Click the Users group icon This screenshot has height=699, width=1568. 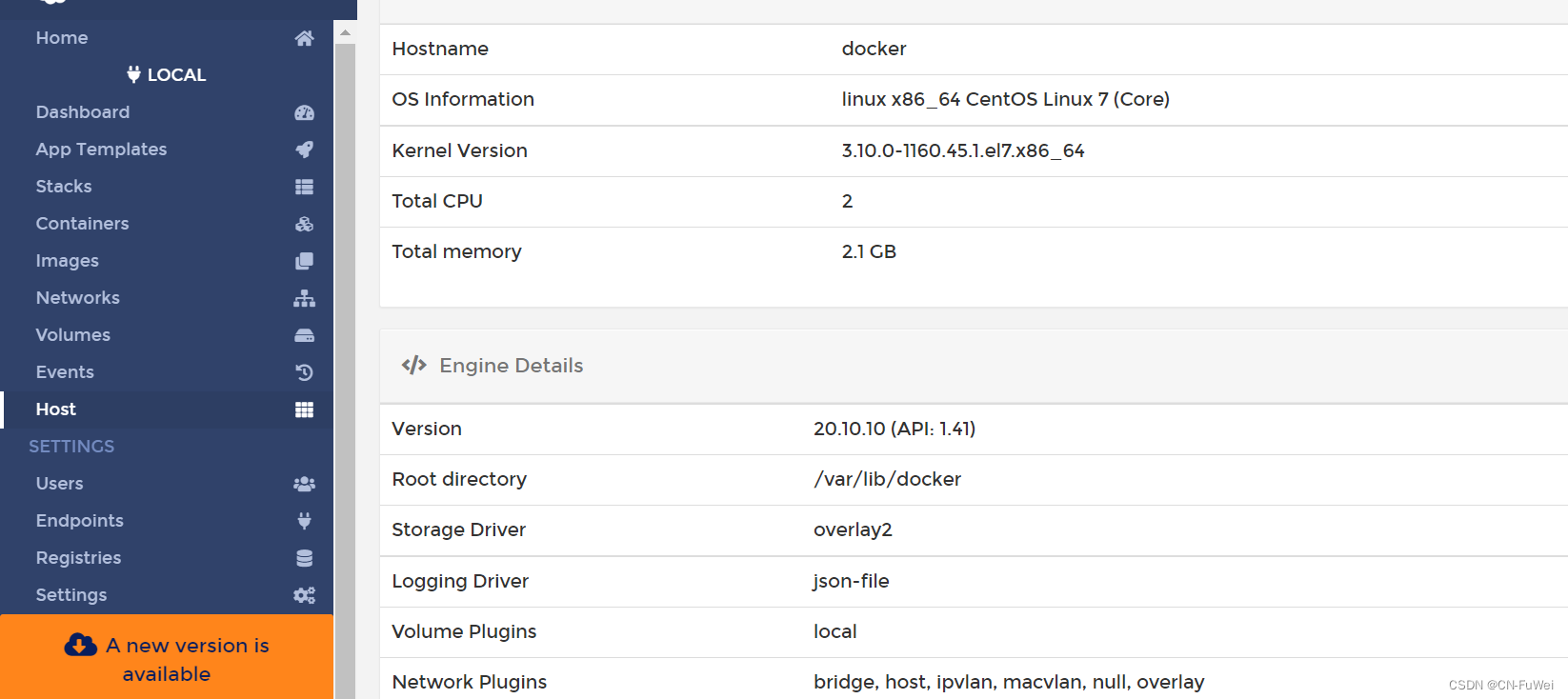point(304,484)
